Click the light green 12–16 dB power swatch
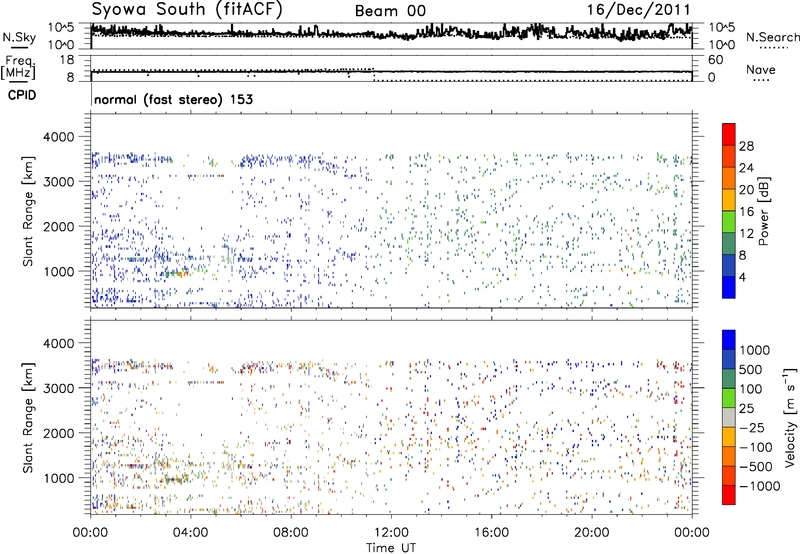The width and height of the screenshot is (800, 554). (x=729, y=222)
